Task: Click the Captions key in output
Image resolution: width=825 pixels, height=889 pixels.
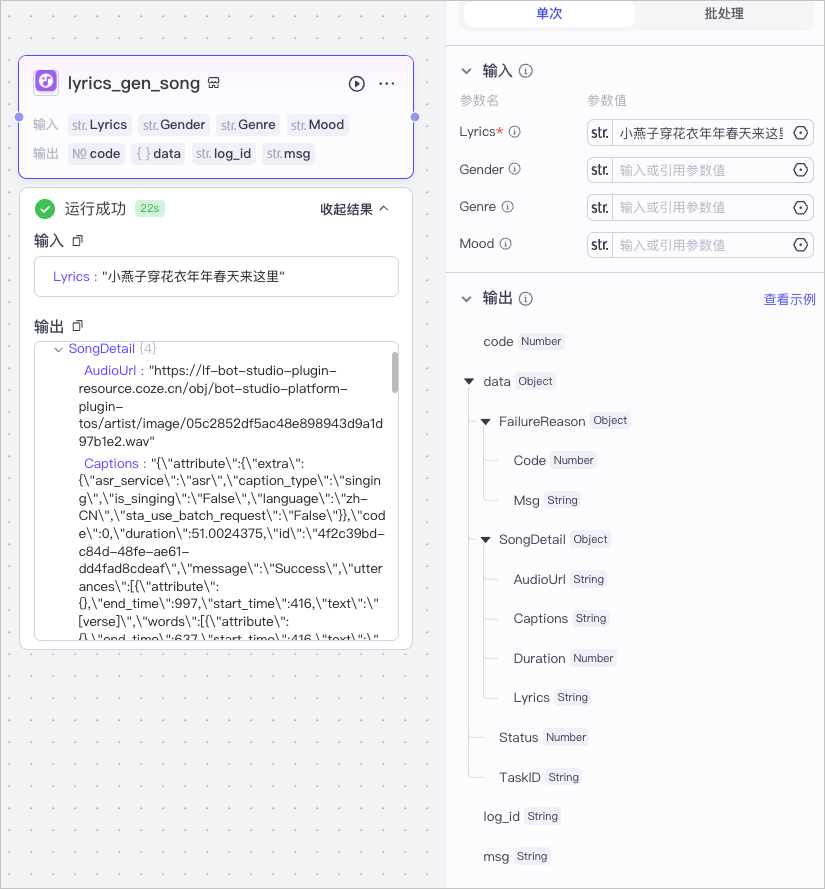Action: [x=111, y=464]
